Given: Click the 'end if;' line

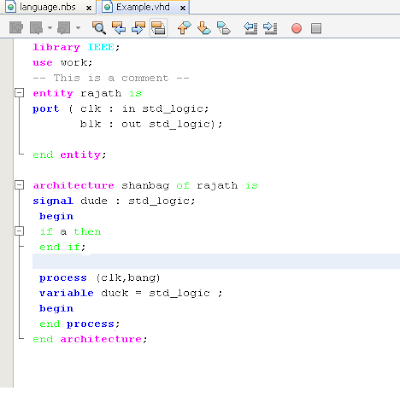Looking at the screenshot, I should pyautogui.click(x=62, y=247).
